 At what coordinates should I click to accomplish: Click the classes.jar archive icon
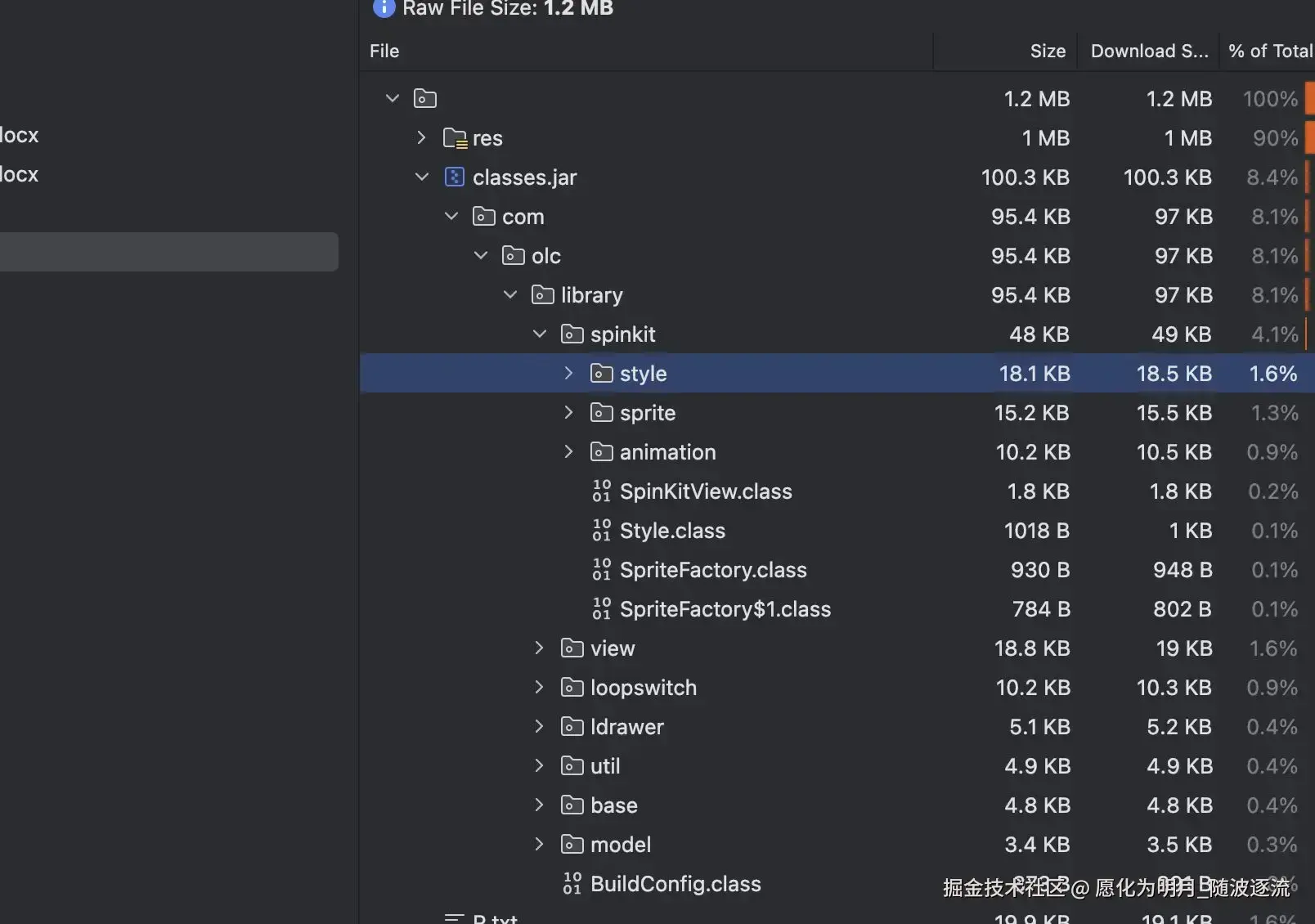pos(455,177)
